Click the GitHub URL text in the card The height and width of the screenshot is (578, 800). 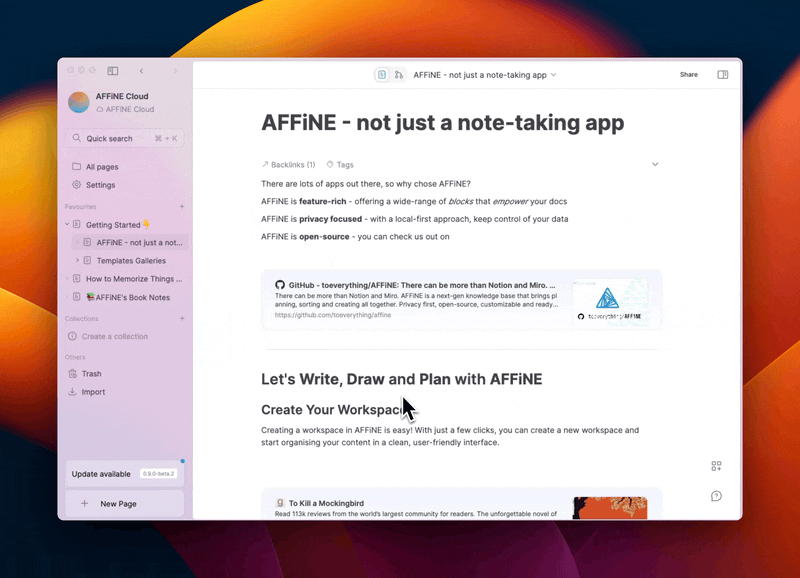(333, 315)
